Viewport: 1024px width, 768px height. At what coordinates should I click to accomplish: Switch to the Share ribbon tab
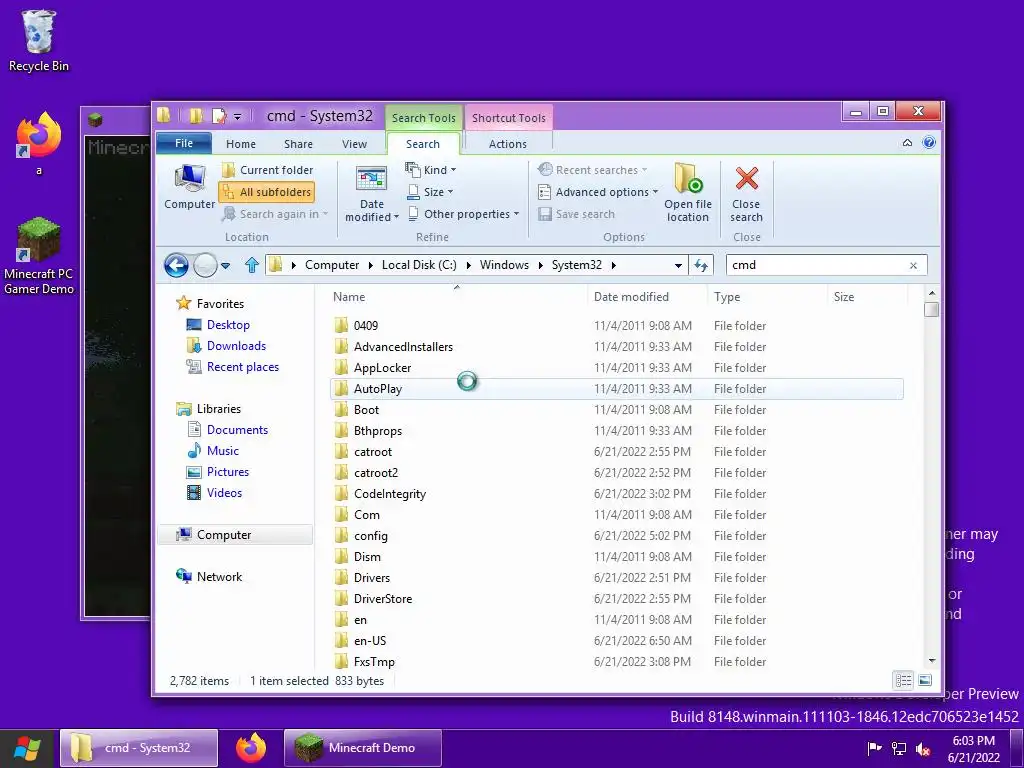[x=298, y=144]
